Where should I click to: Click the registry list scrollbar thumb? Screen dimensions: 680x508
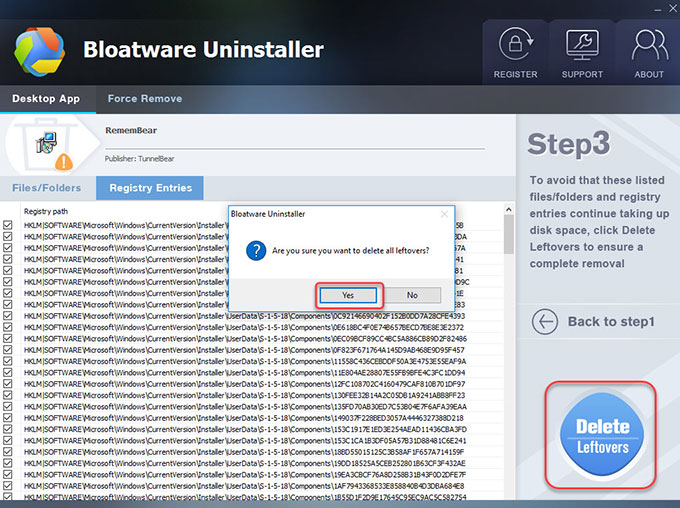509,234
